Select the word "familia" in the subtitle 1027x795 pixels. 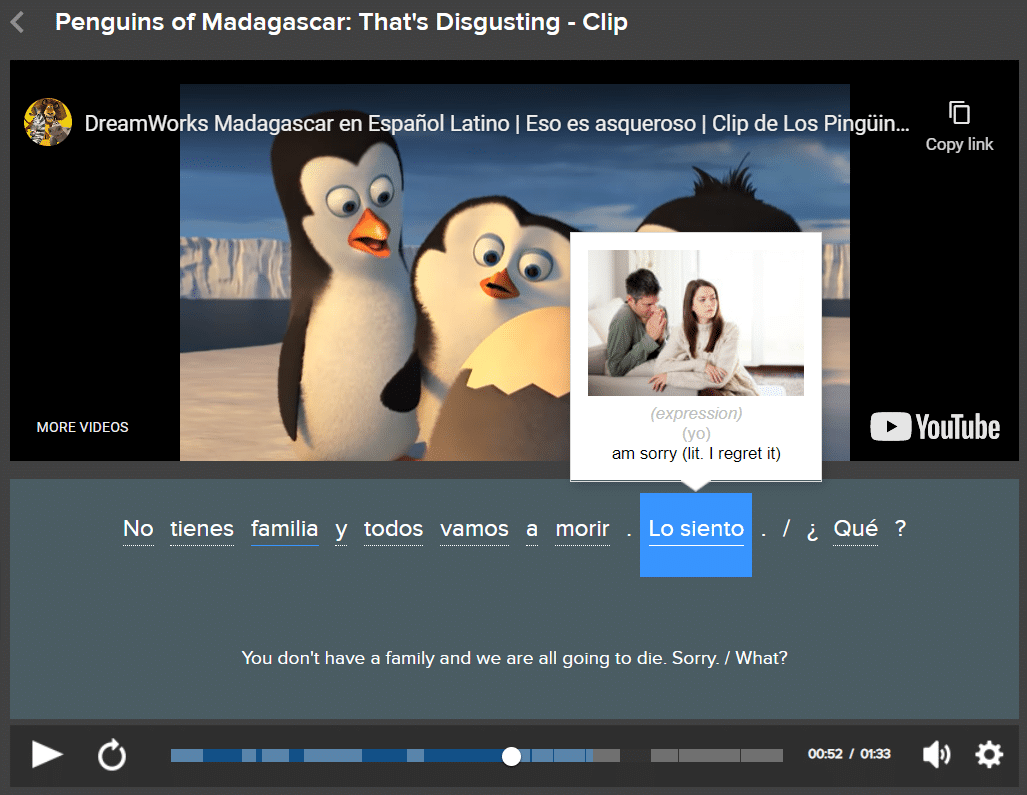pyautogui.click(x=285, y=529)
